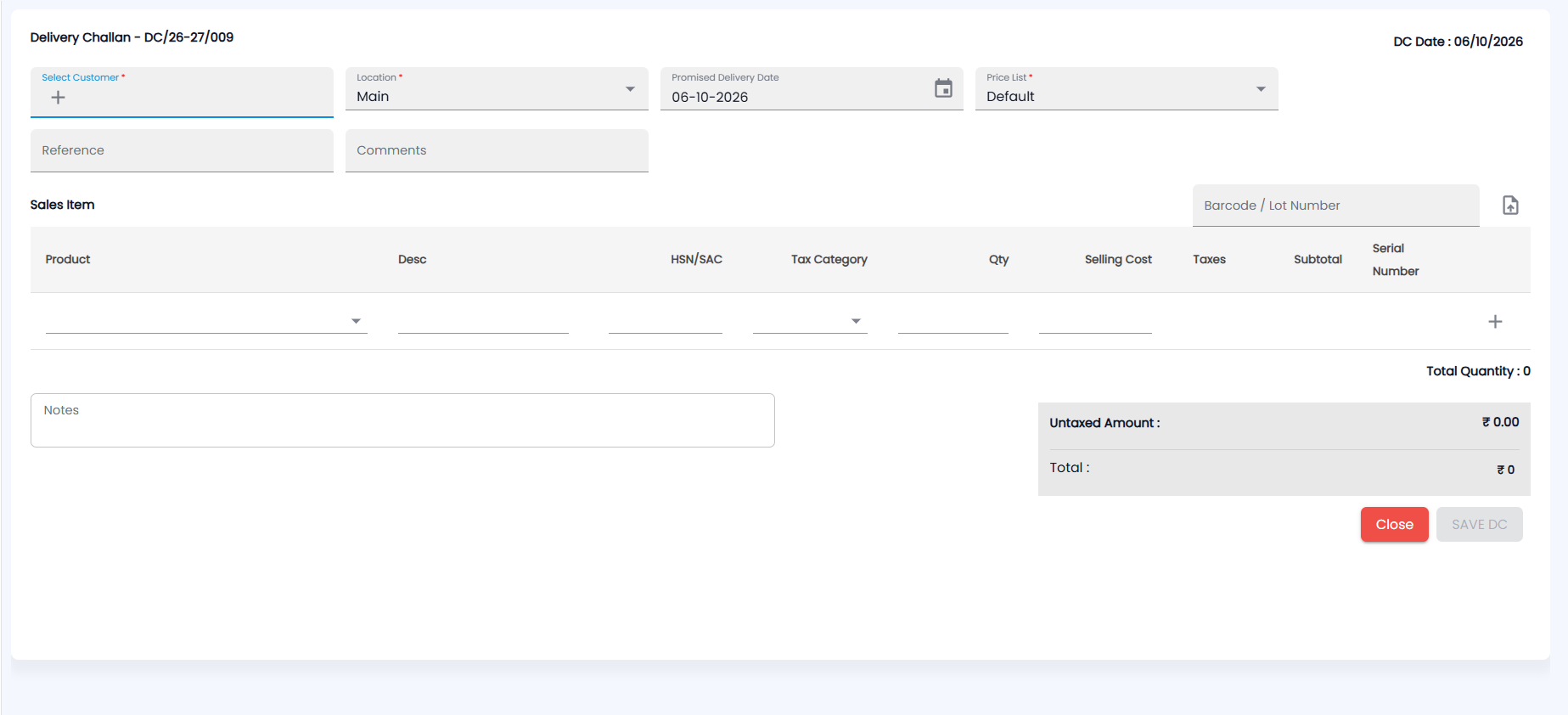Add a sales item row with plus icon
Viewport: 1568px width, 715px height.
[1495, 321]
